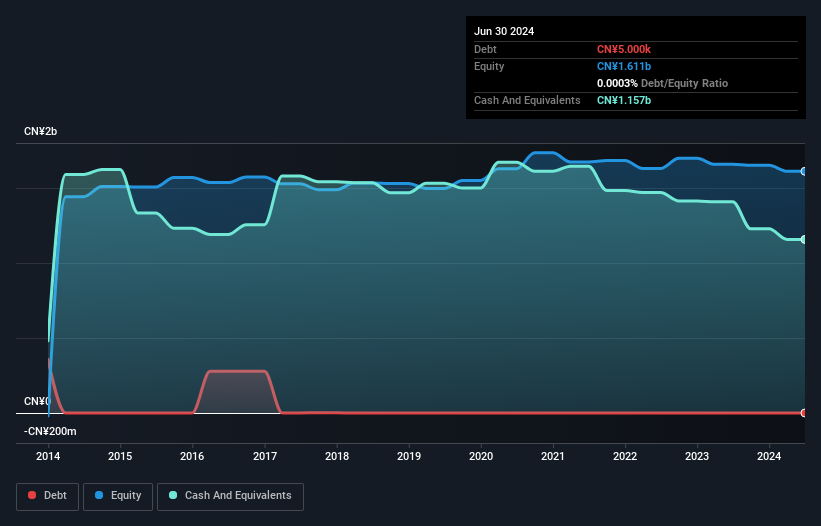Click Cash And Equivalents label in tooltip
Image resolution: width=821 pixels, height=526 pixels.
point(527,100)
